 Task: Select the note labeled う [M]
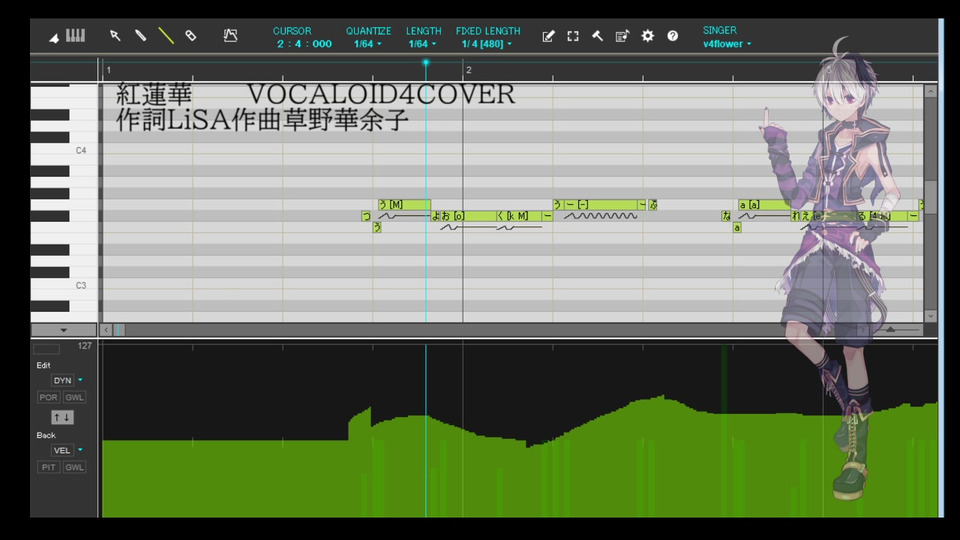(405, 204)
